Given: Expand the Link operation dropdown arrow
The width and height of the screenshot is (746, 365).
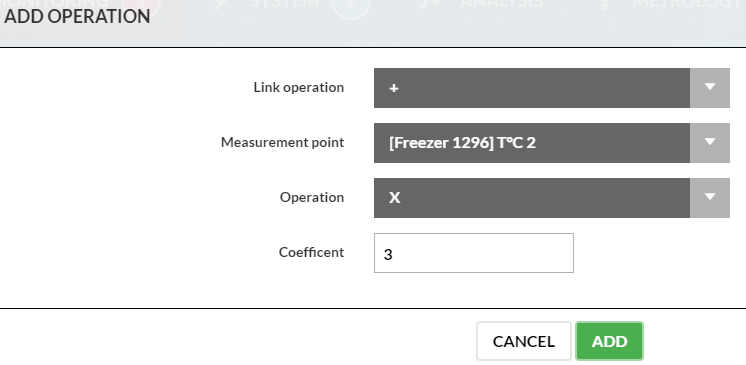Looking at the screenshot, I should (709, 88).
